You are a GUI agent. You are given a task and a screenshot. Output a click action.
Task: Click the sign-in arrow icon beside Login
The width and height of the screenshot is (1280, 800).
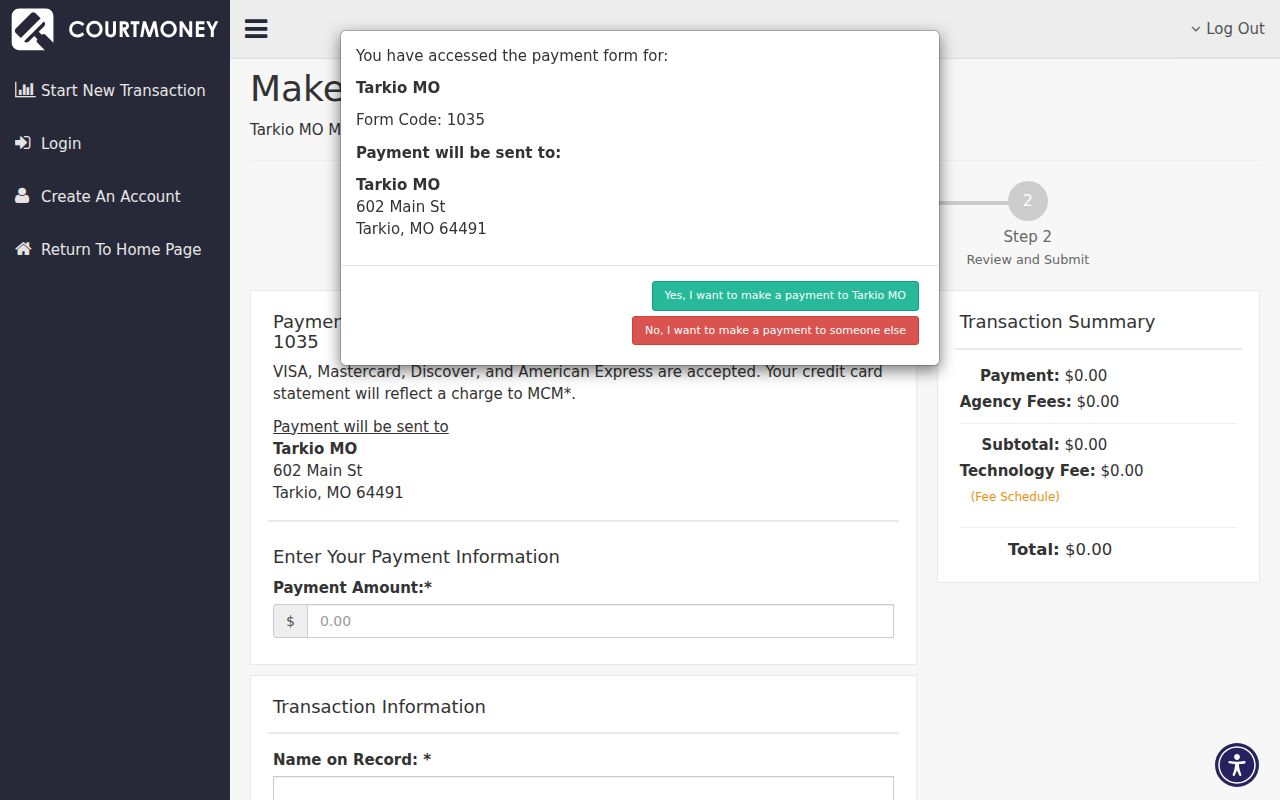pos(23,143)
